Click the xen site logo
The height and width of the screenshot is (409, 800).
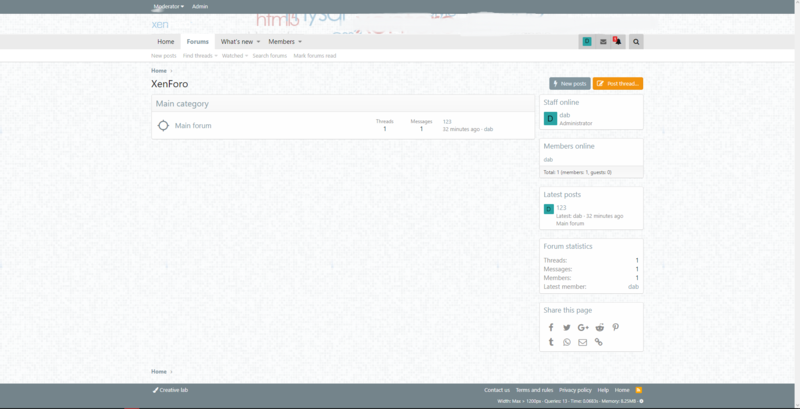(160, 24)
